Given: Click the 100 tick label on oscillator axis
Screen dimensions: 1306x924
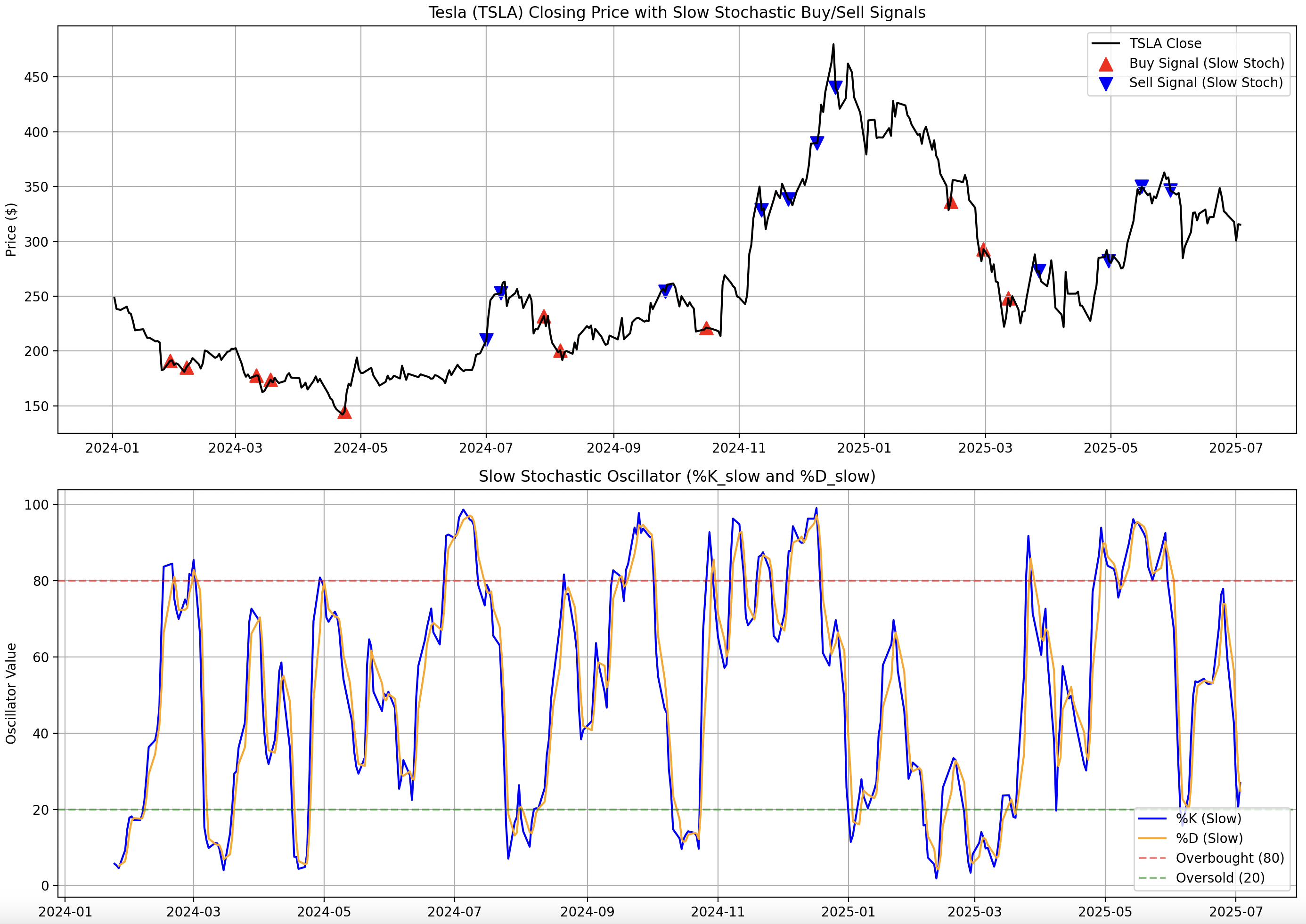Looking at the screenshot, I should [x=36, y=505].
